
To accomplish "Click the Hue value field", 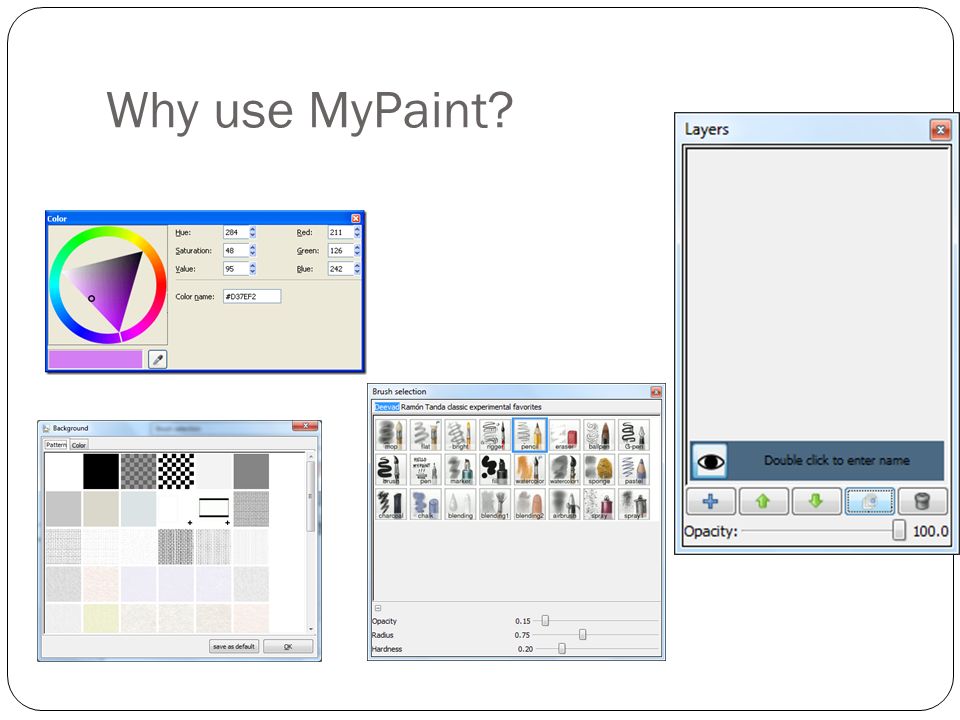I will pos(236,233).
